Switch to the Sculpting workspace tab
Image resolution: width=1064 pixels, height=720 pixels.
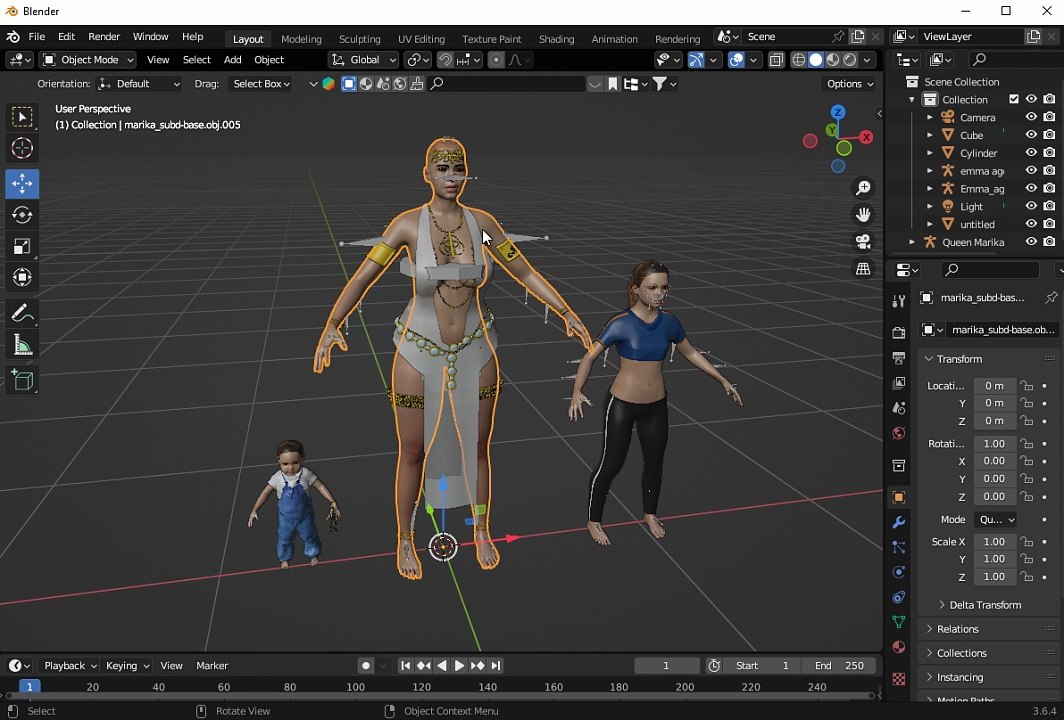click(x=360, y=39)
